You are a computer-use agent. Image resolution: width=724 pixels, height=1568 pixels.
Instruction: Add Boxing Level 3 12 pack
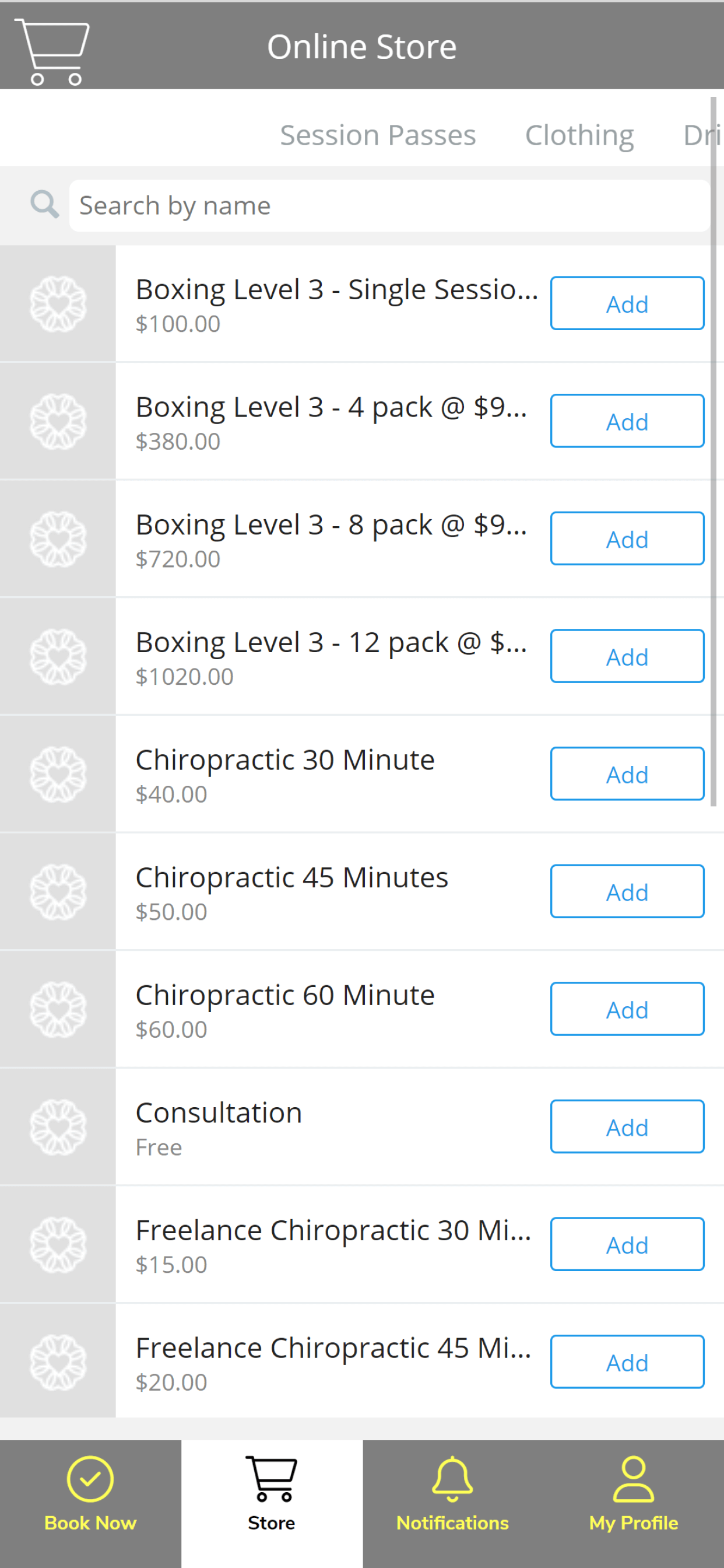(x=627, y=656)
